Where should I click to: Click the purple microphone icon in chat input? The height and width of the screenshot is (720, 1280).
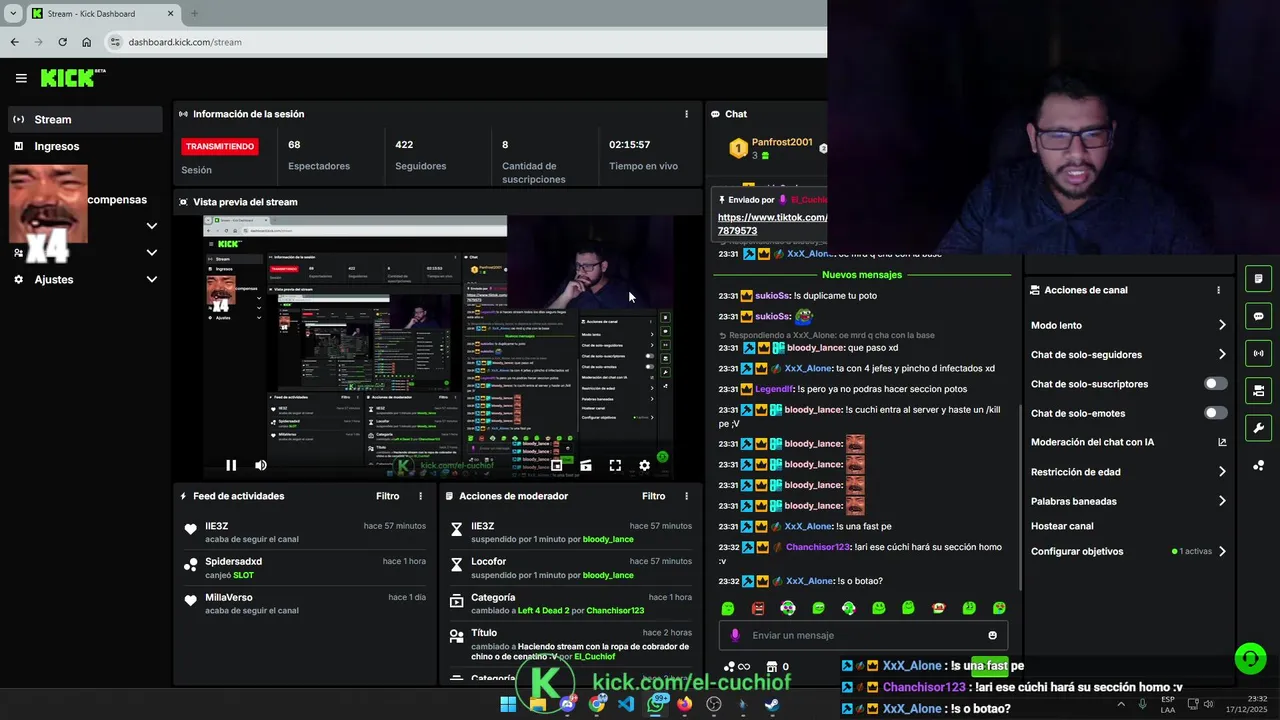[735, 635]
